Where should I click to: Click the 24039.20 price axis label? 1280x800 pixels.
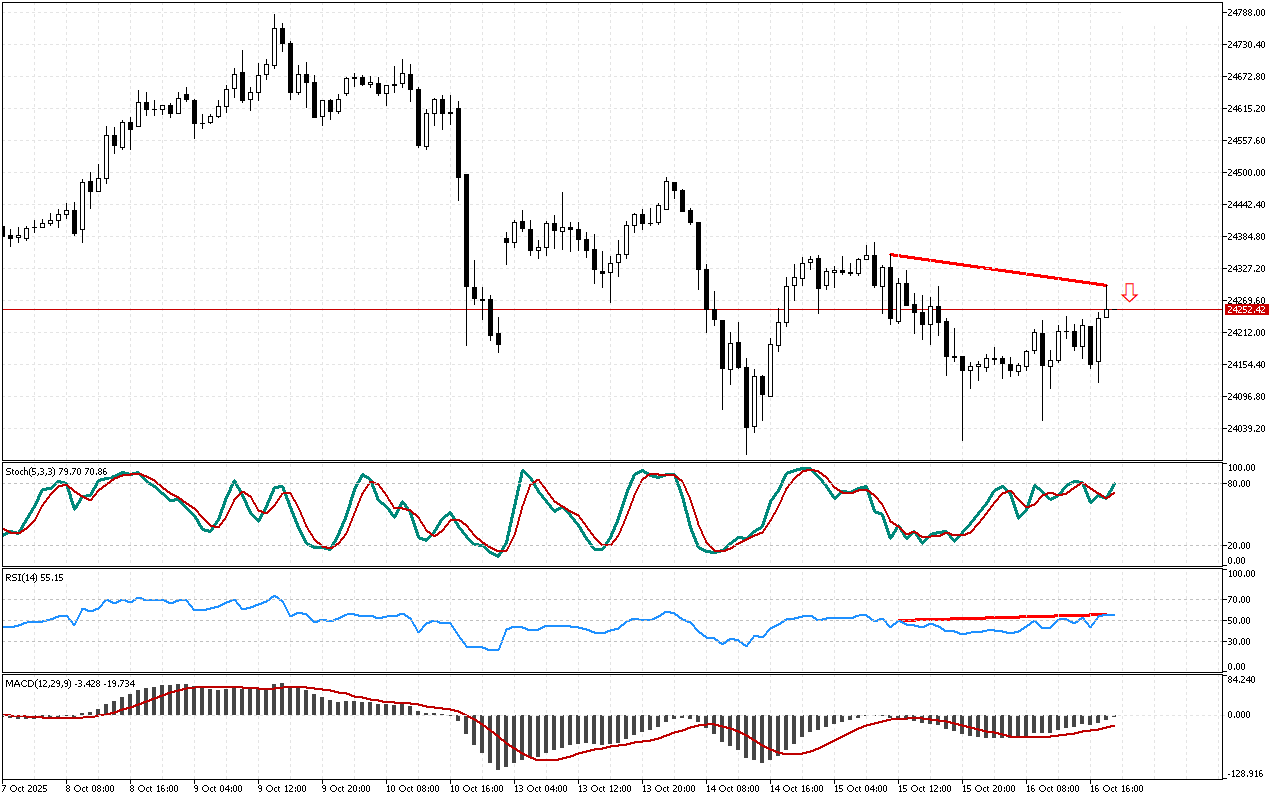pyautogui.click(x=1247, y=429)
